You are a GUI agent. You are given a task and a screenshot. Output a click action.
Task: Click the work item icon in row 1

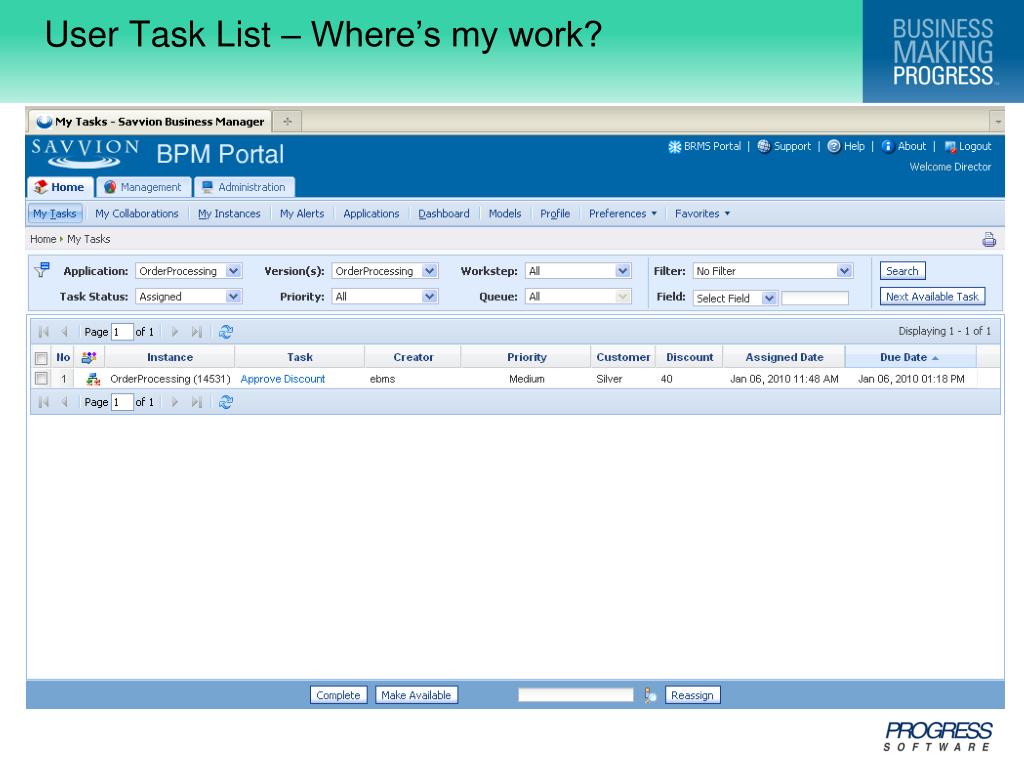93,379
